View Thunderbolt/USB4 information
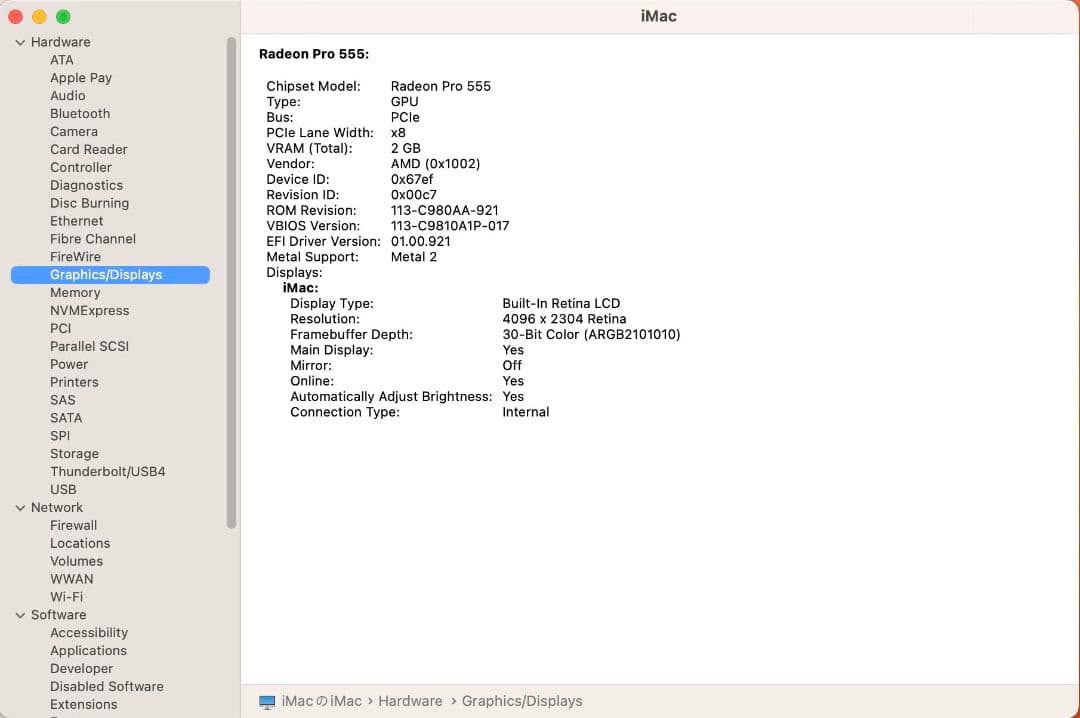Viewport: 1080px width, 718px height. 107,471
